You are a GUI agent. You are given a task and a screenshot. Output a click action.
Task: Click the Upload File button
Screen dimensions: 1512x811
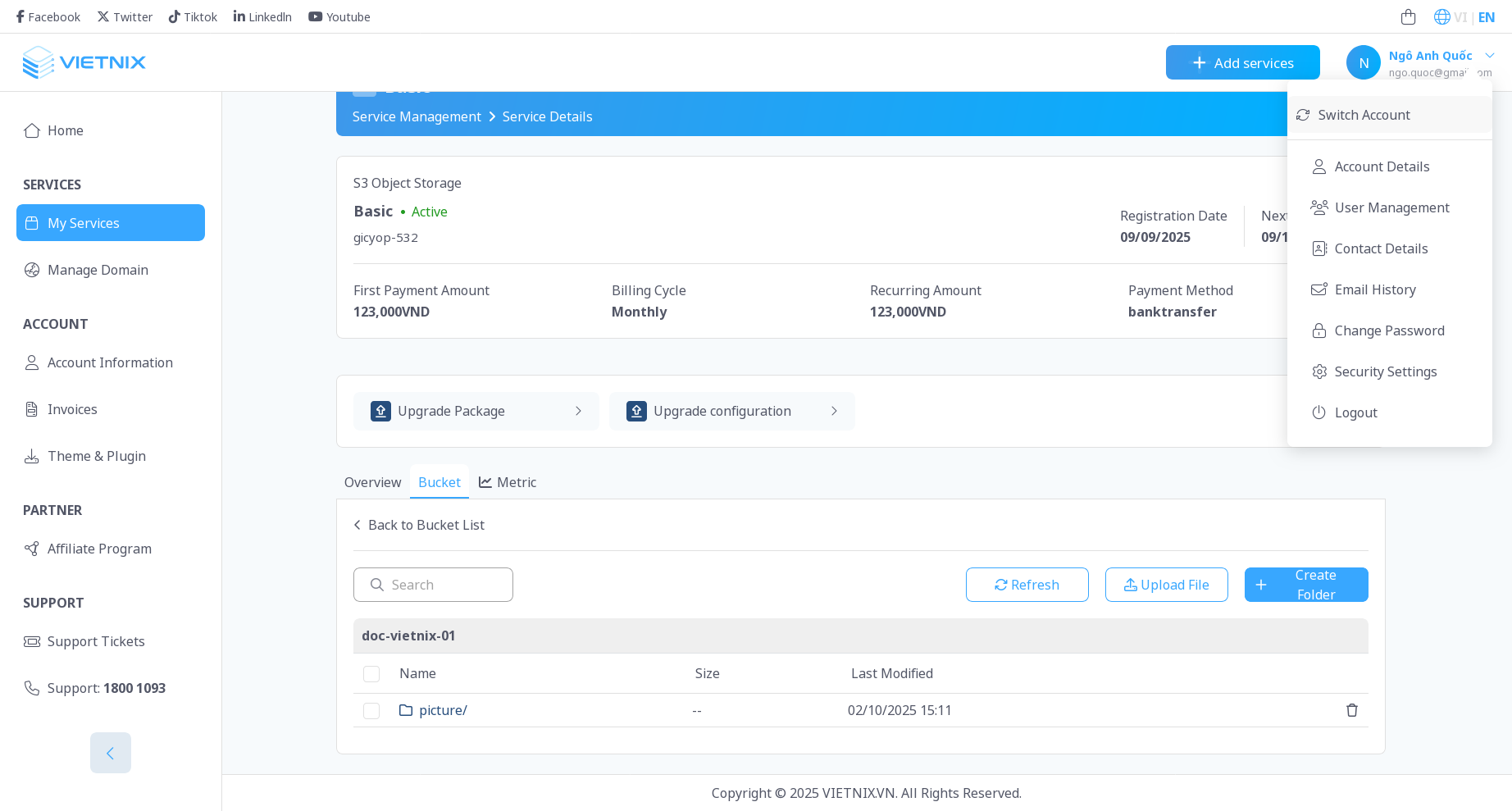1166,585
